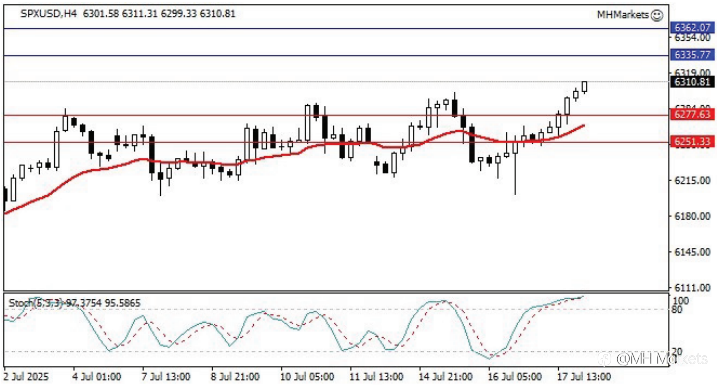Click the 4 Jul 01:00 time label
Image resolution: width=717 pixels, height=387 pixels.
[97, 377]
